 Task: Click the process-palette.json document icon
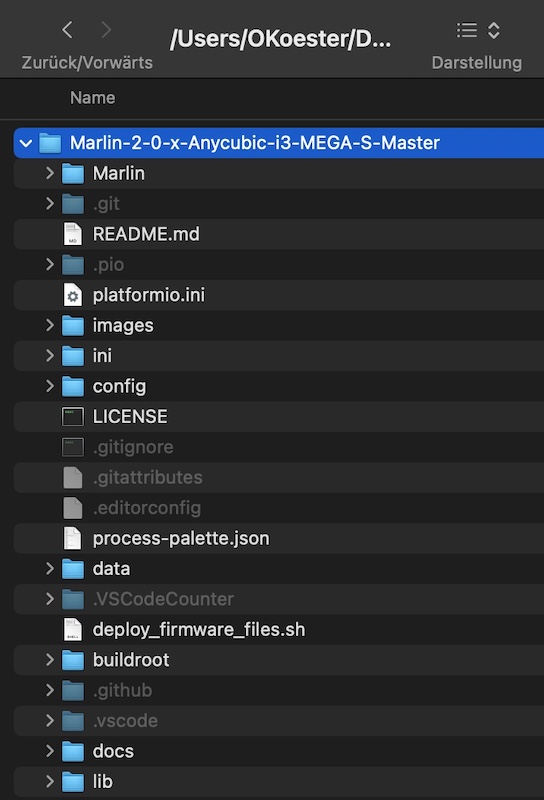72,538
